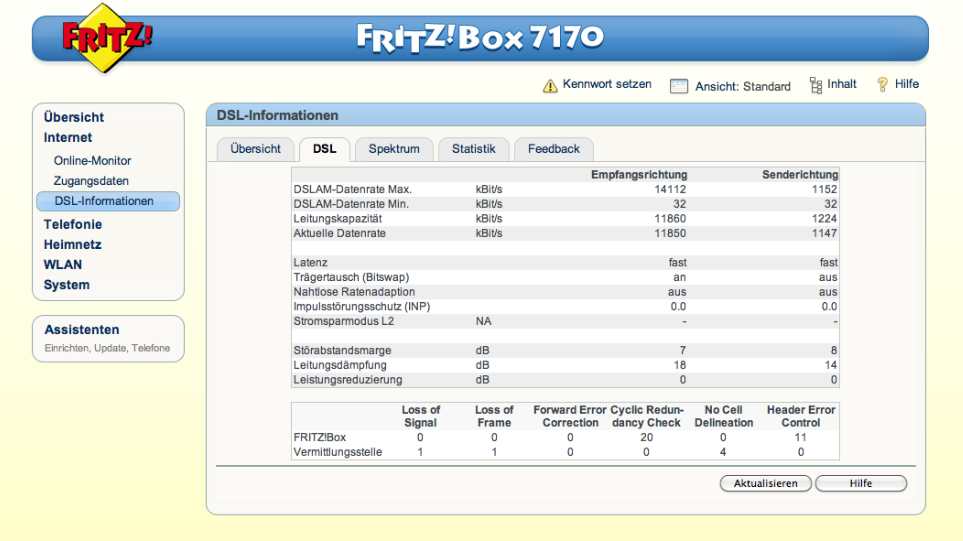Click the No Cell Delineation value 4
963x541 pixels.
pyautogui.click(x=723, y=453)
